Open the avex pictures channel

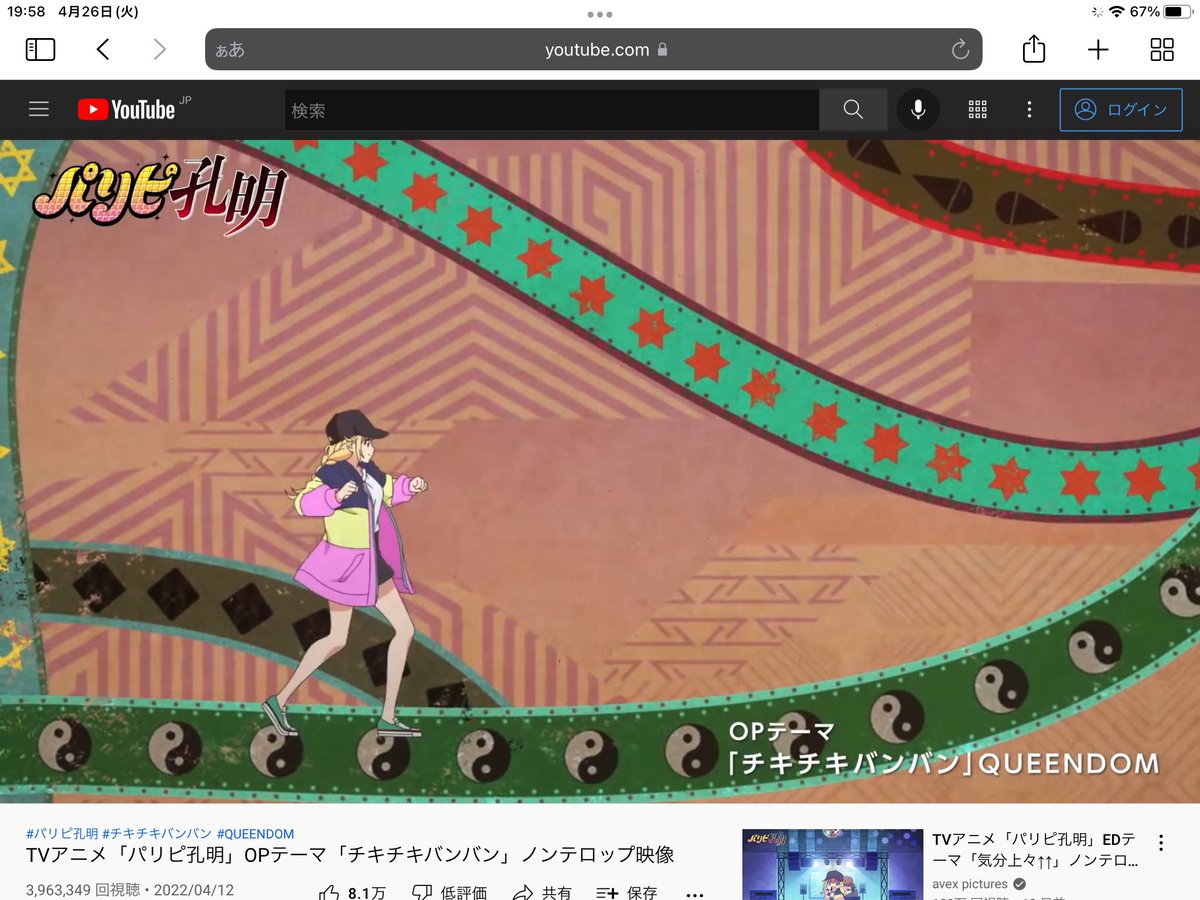pyautogui.click(x=970, y=884)
